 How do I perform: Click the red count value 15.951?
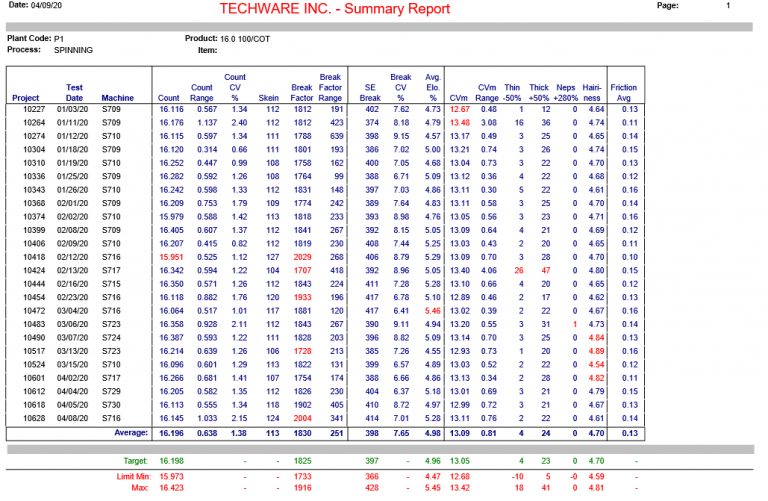click(x=171, y=257)
